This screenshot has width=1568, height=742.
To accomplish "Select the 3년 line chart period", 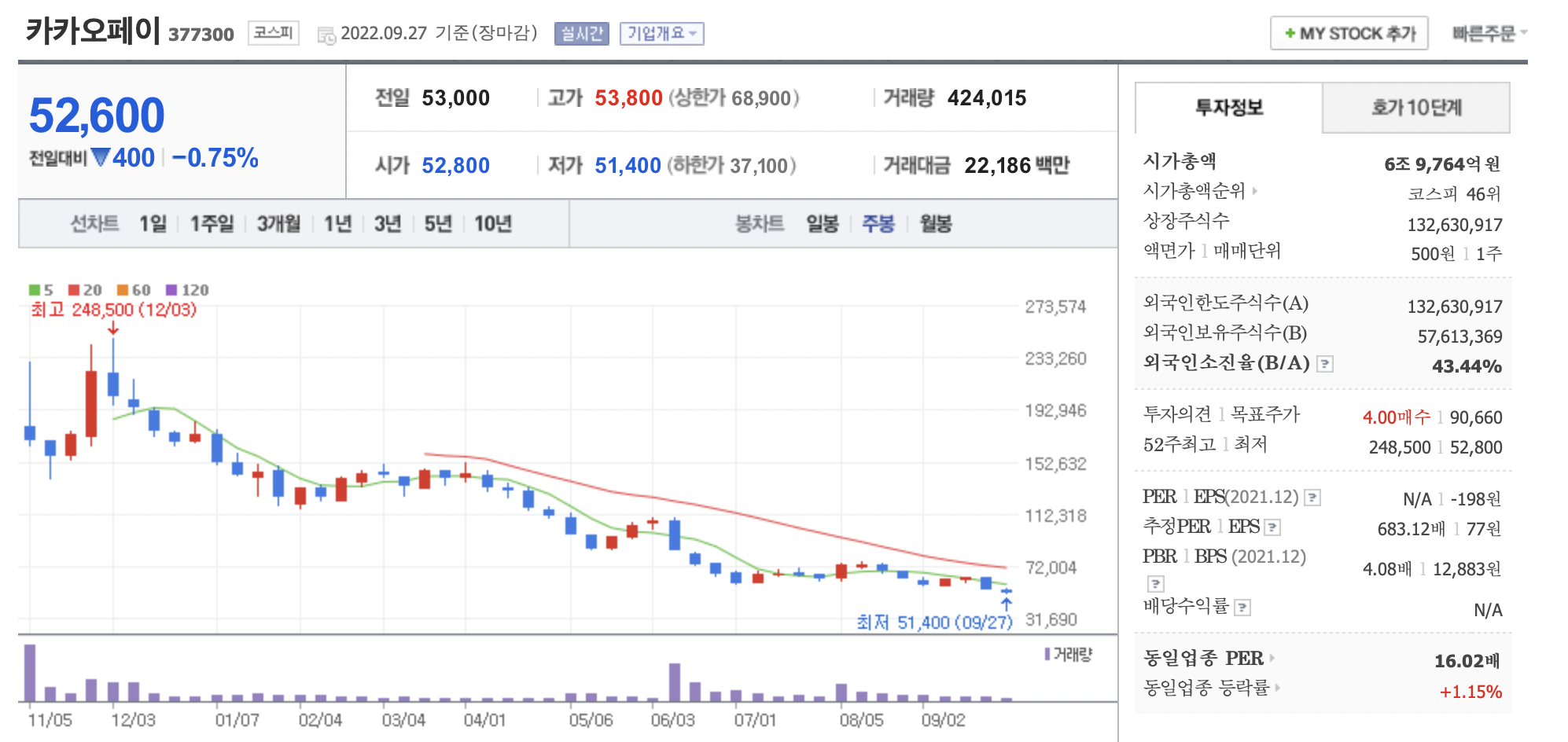I will click(x=388, y=224).
